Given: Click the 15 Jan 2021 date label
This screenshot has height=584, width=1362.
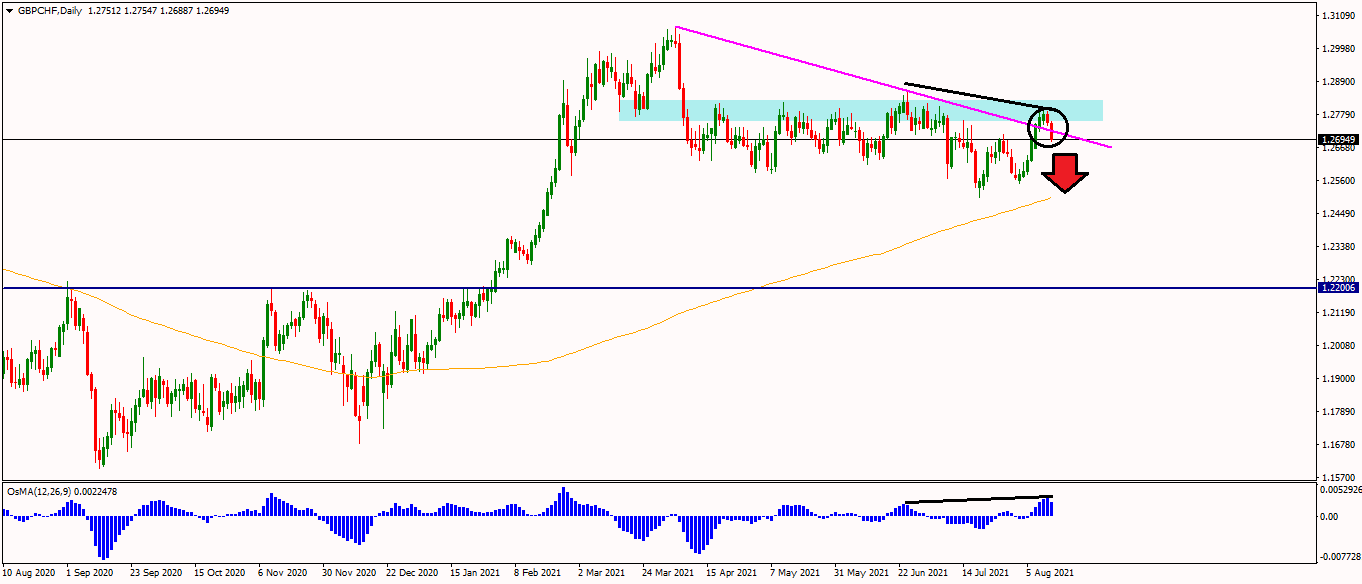Looking at the screenshot, I should pos(475,573).
